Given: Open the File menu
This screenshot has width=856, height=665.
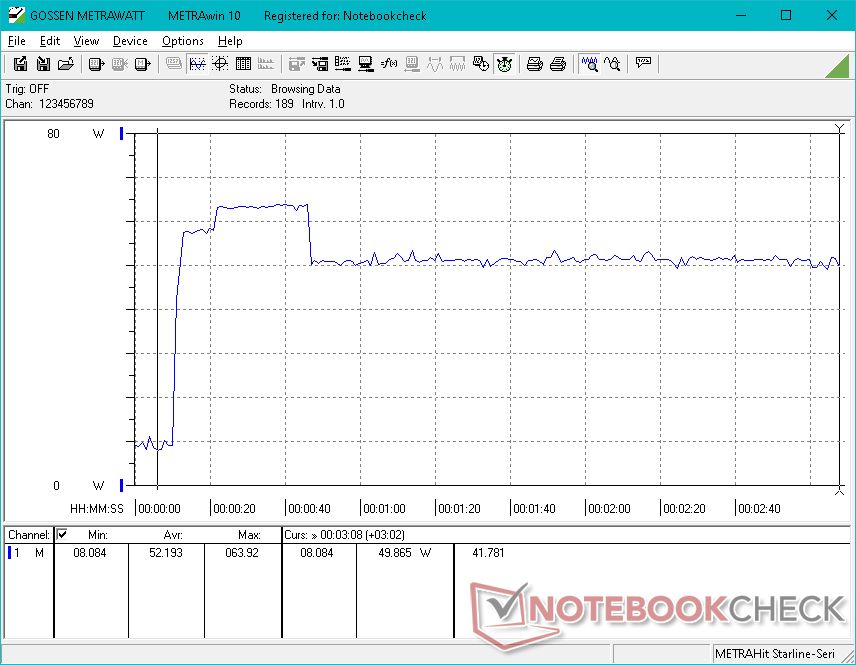Looking at the screenshot, I should (16, 41).
